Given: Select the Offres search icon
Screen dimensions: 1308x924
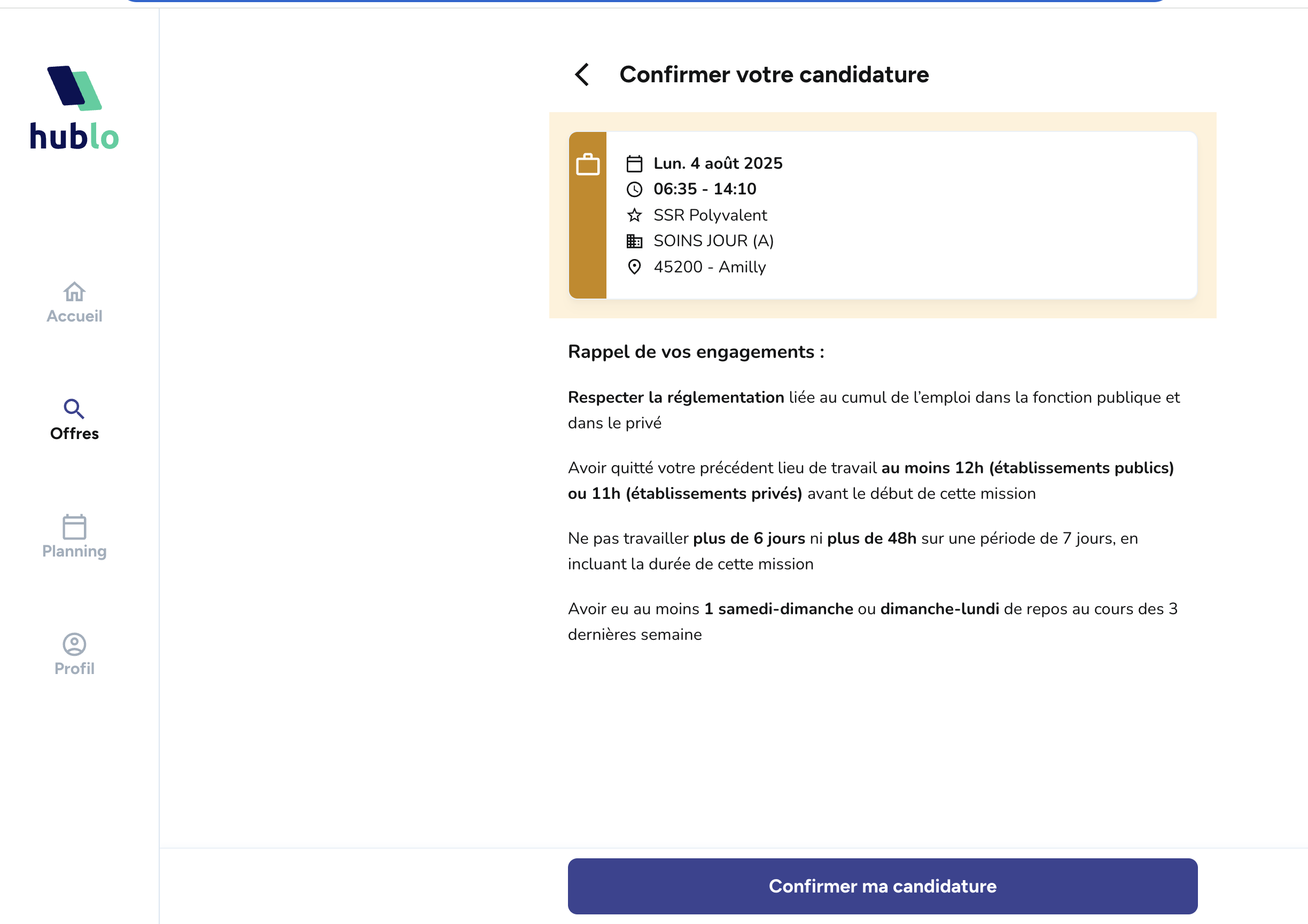Looking at the screenshot, I should pos(74,408).
